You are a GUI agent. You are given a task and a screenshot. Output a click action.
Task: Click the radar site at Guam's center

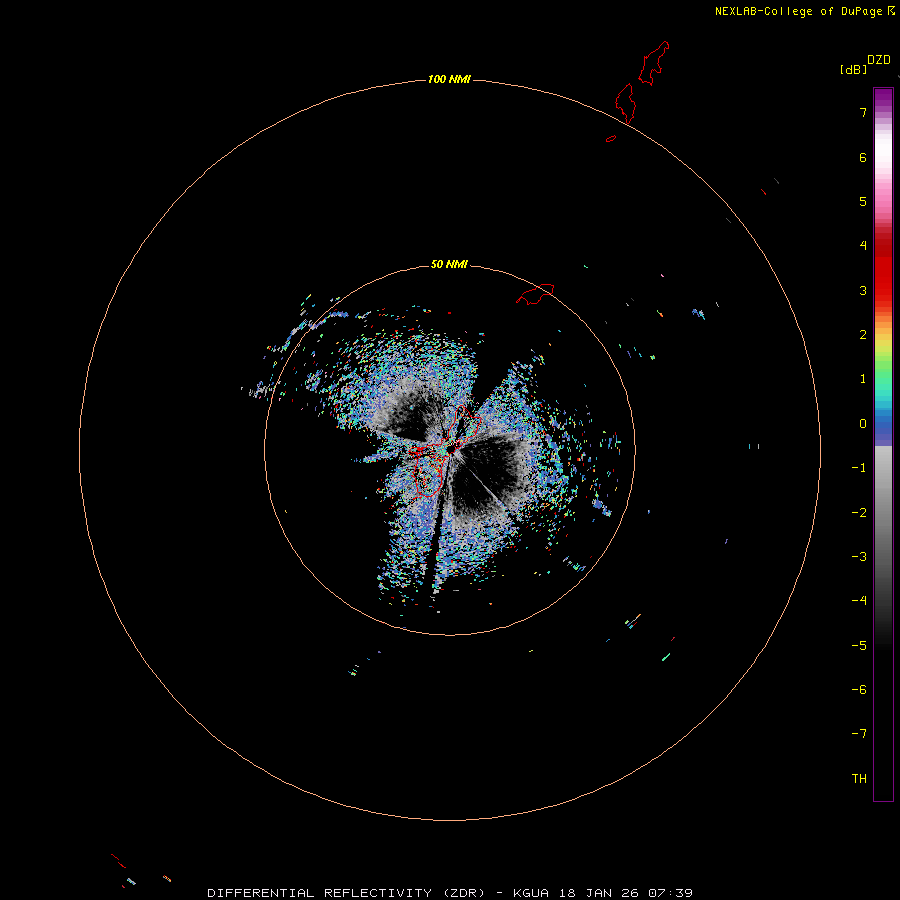pos(452,449)
